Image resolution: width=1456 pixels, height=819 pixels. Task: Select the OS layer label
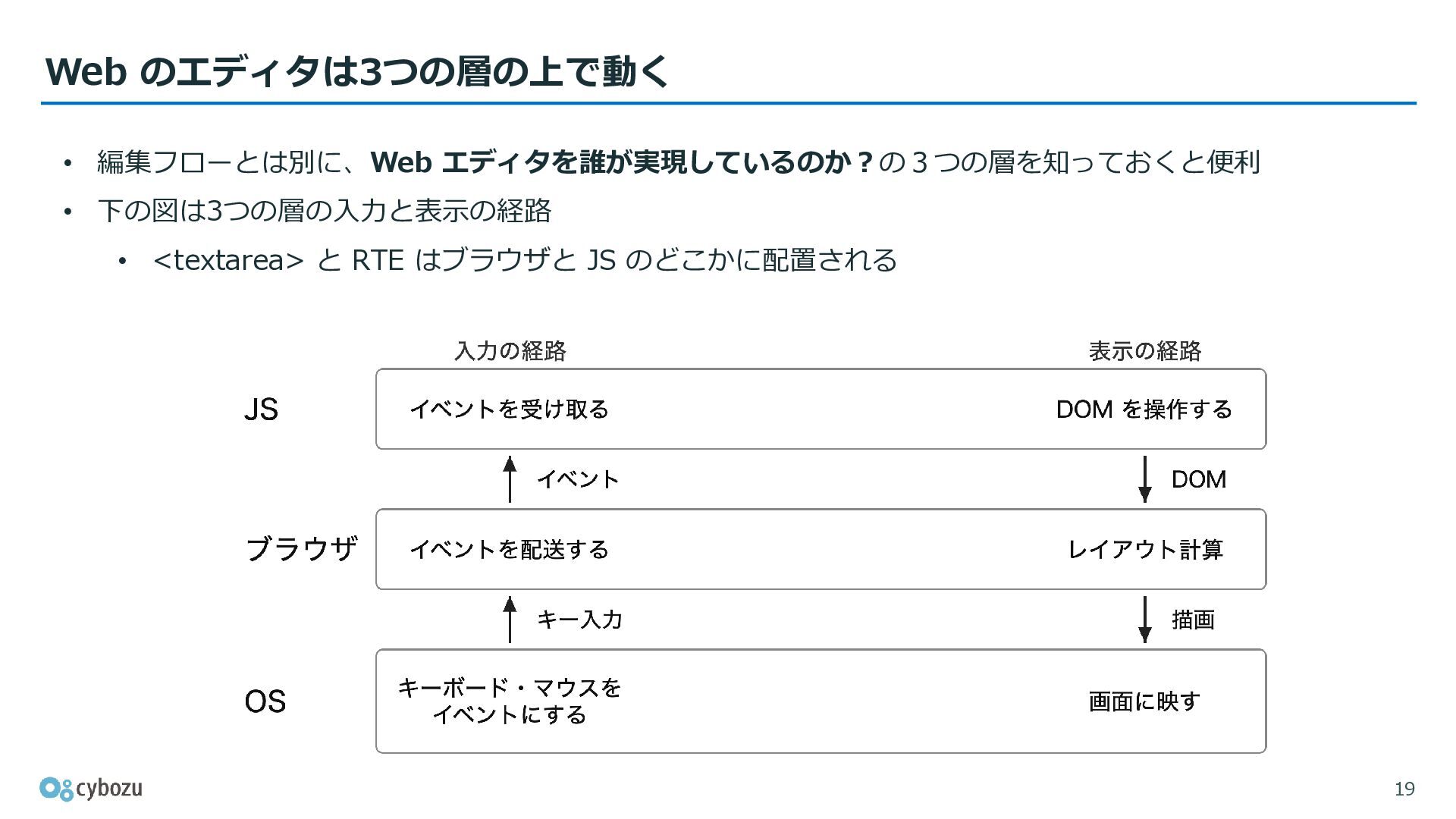tap(265, 701)
